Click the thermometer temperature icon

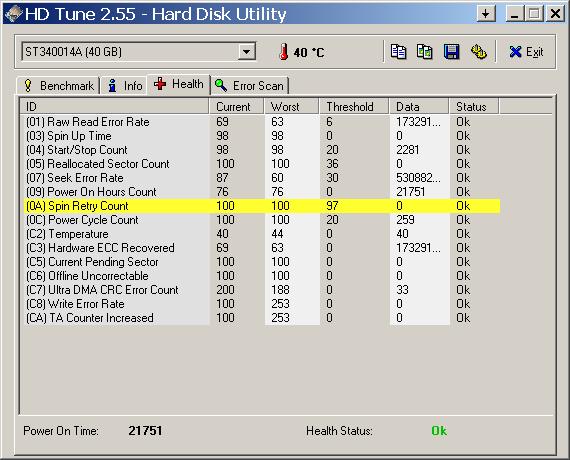coord(284,52)
